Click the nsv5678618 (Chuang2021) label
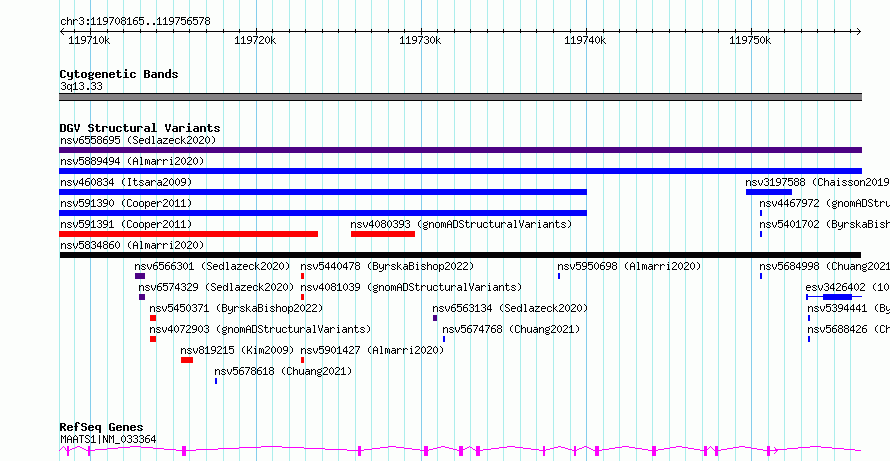Screen dimensions: 890x461 283,371
